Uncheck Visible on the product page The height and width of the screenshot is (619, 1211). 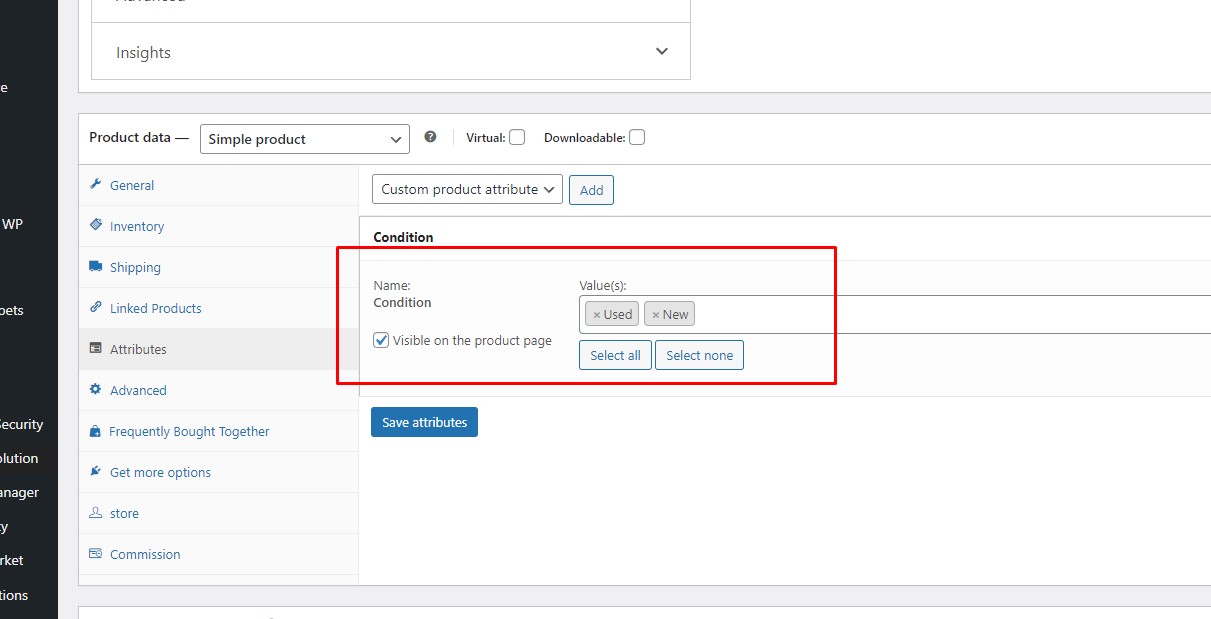381,340
